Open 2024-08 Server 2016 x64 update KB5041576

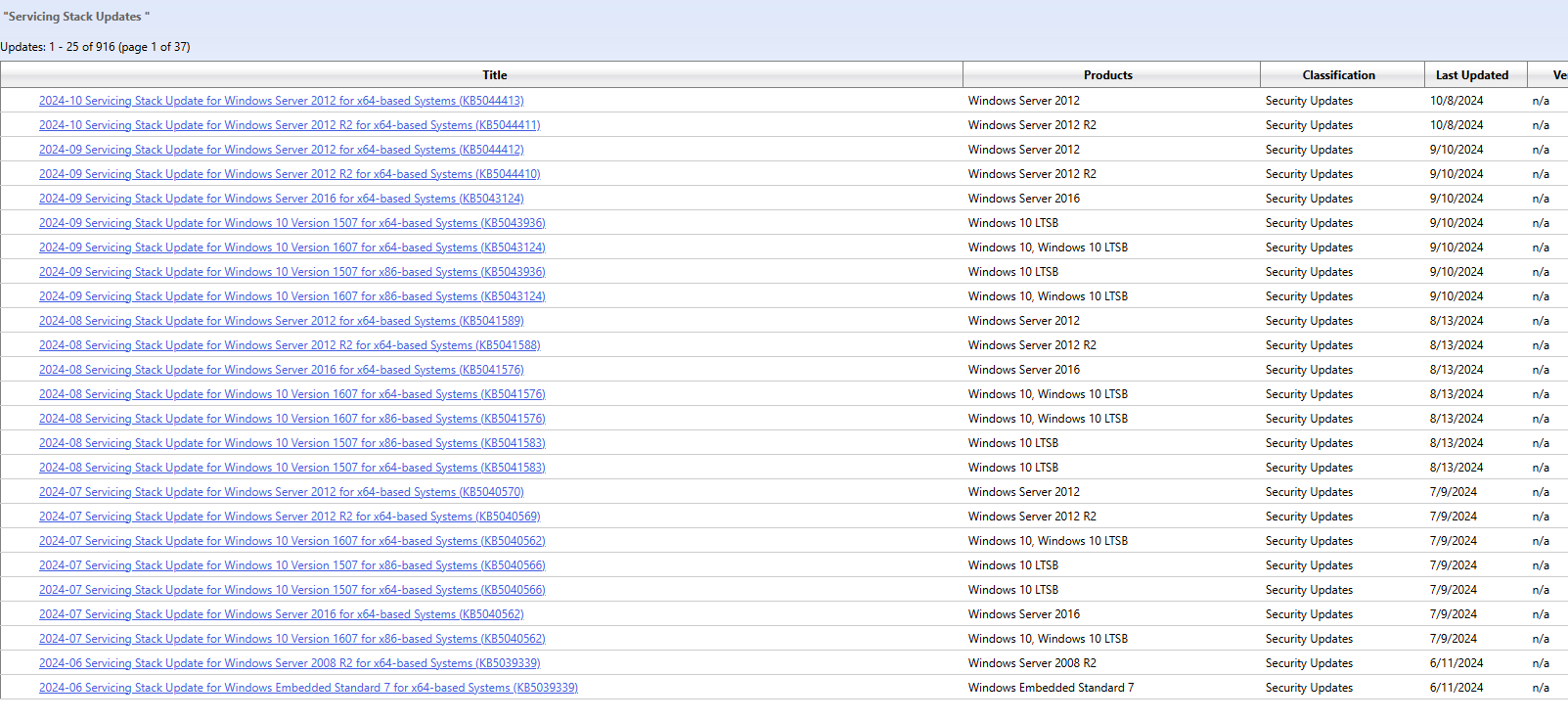282,370
